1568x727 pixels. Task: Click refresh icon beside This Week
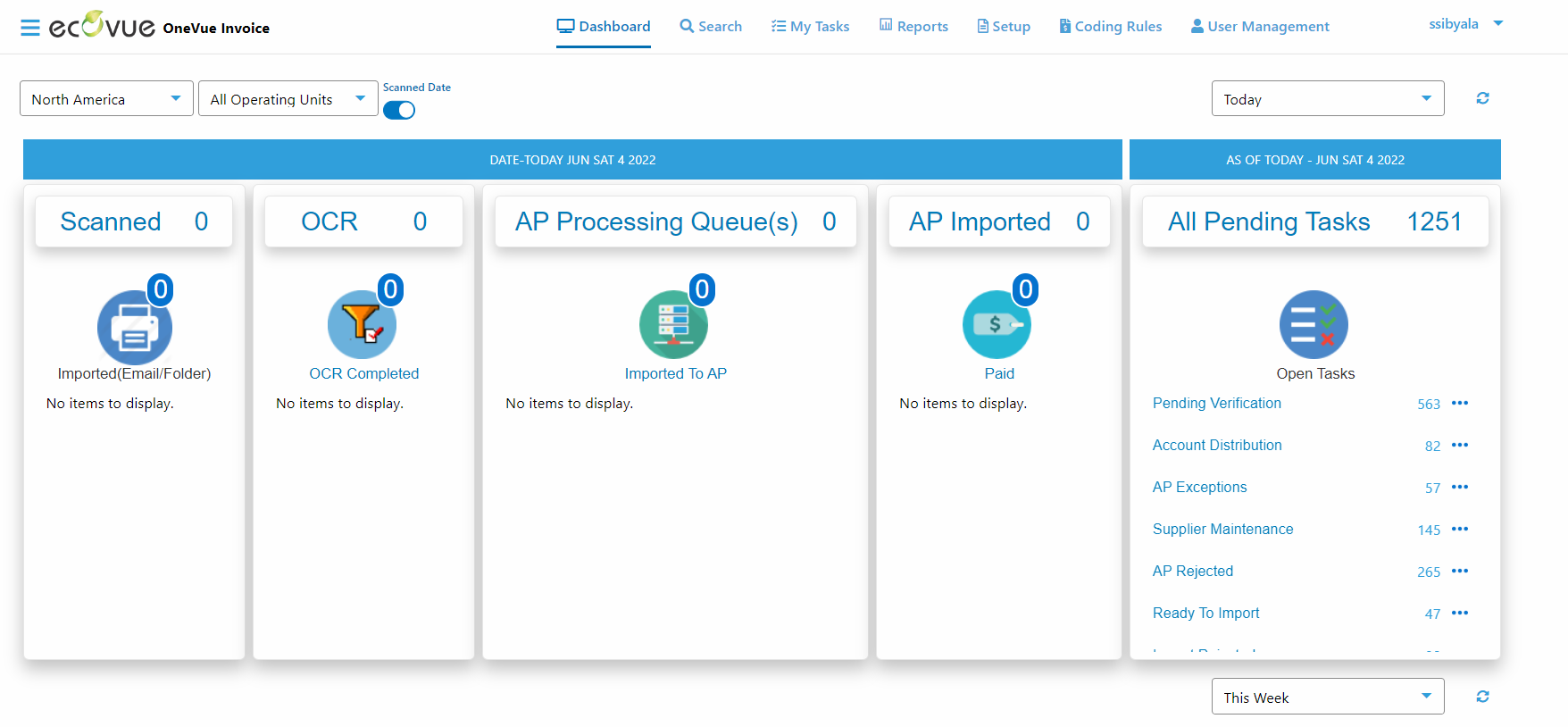1482,697
